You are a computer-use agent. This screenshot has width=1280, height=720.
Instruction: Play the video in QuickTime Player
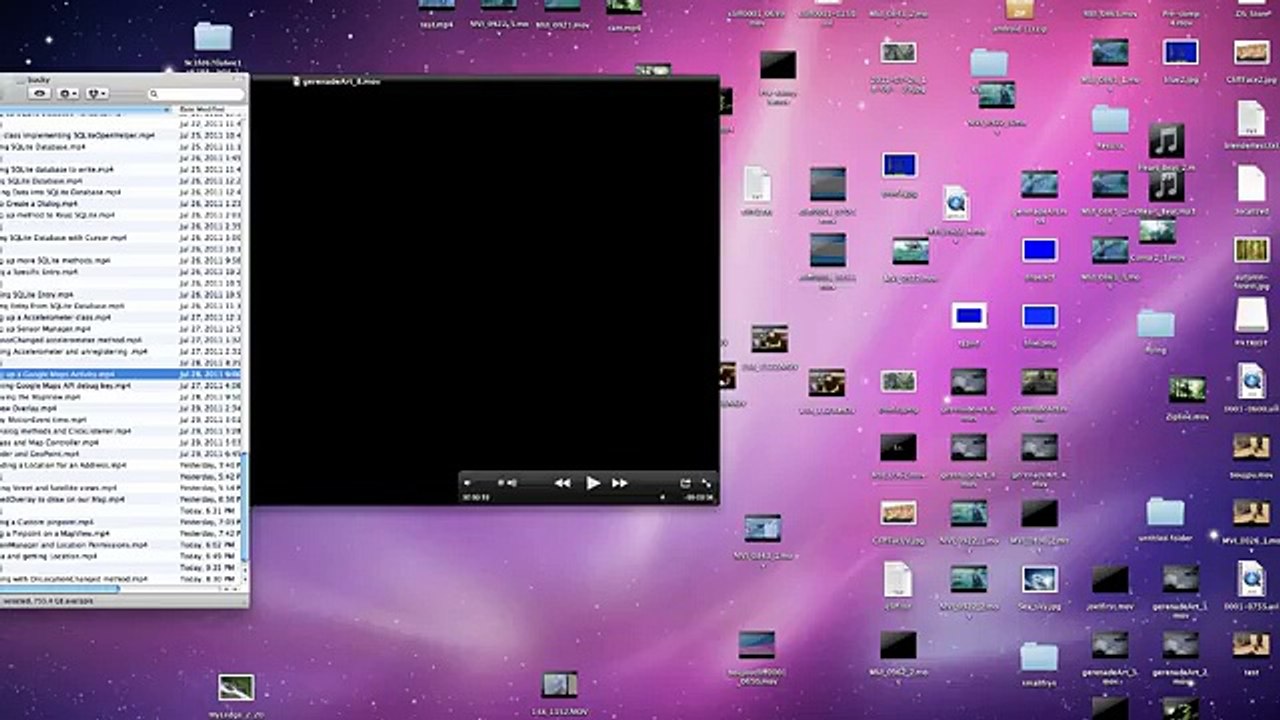[x=593, y=483]
